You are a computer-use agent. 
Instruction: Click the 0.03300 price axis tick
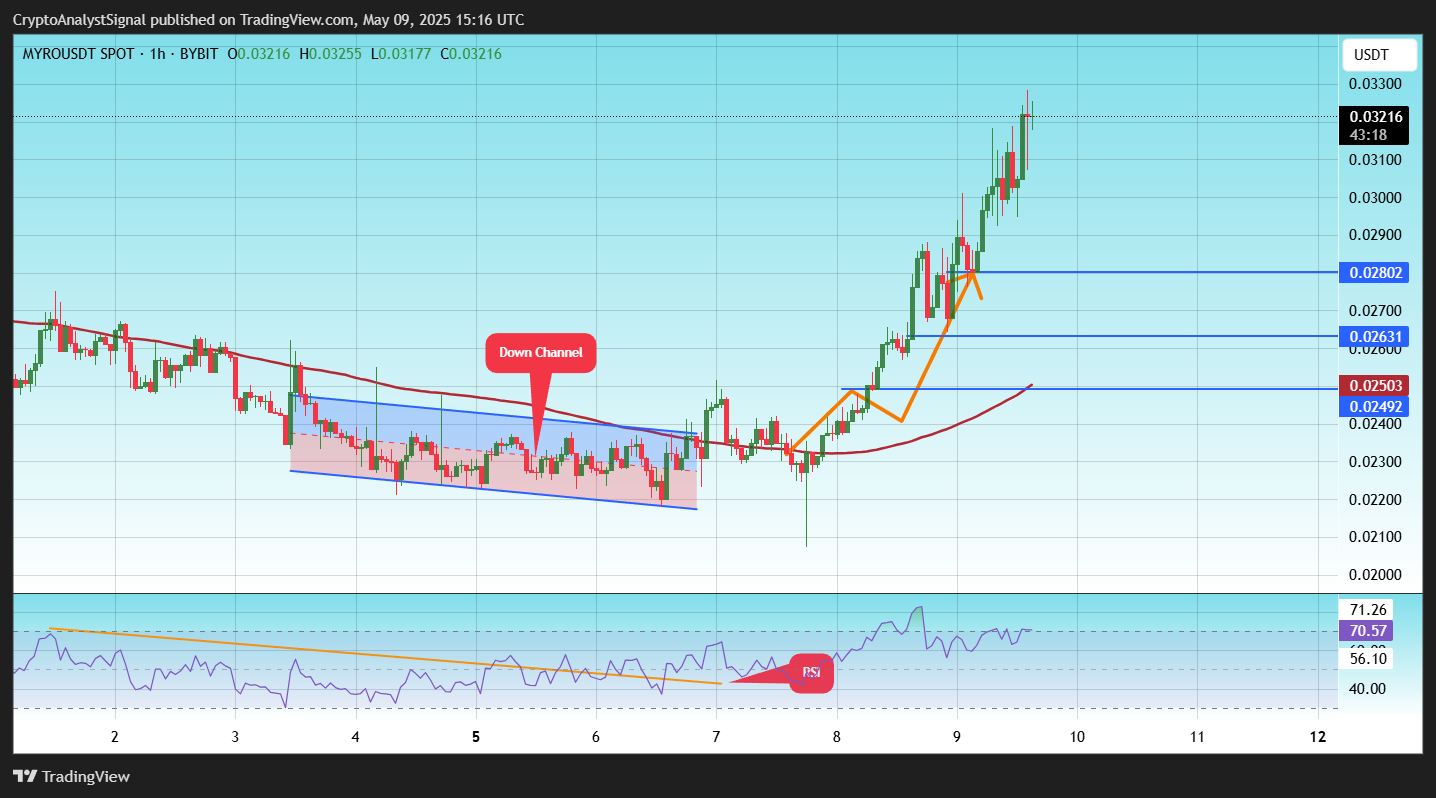[1376, 85]
